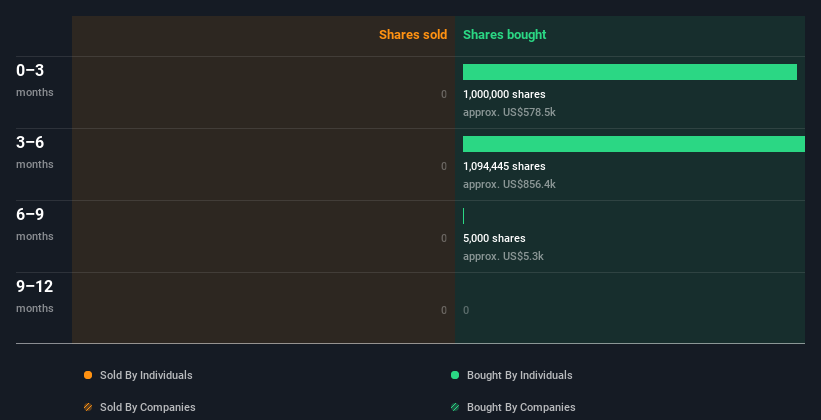Click the 5,000 shares label
821x420 pixels.
pyautogui.click(x=494, y=238)
